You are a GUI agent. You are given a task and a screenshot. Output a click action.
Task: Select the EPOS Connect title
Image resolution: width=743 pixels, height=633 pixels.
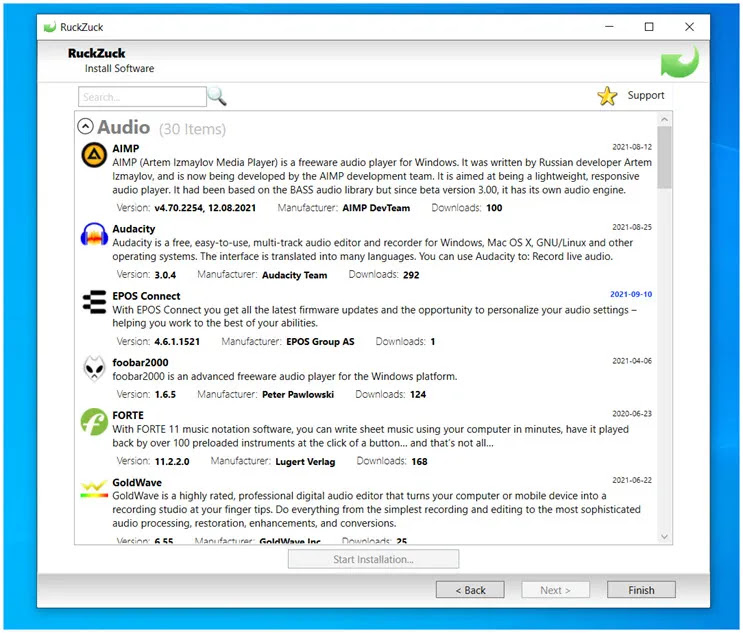[x=146, y=296]
